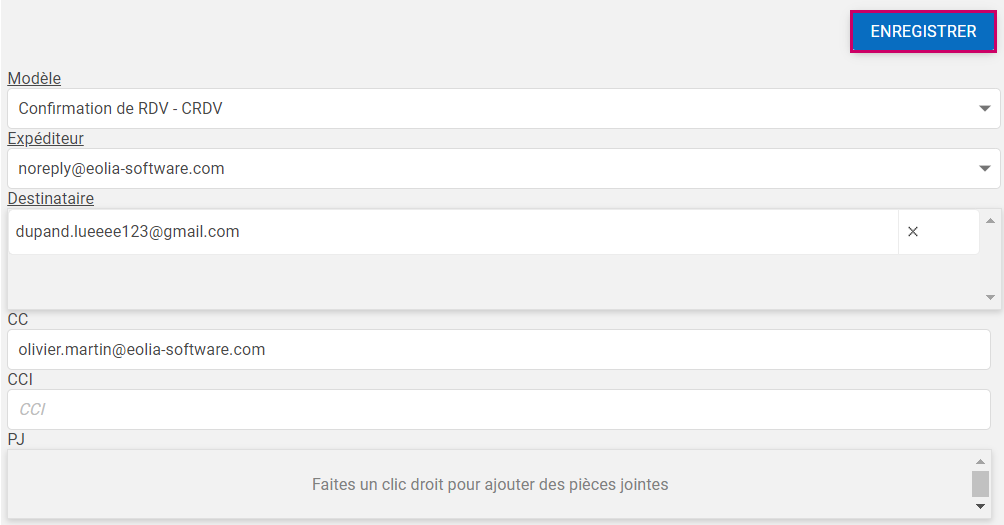Click the PJ area scrollbar thumb
This screenshot has height=525, width=1004.
pos(980,484)
